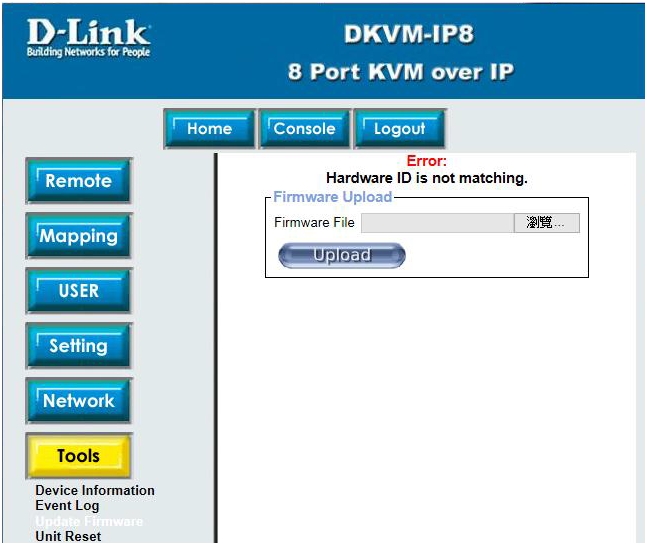Open the USER management section
Viewport: 647px width, 545px height.
pyautogui.click(x=78, y=291)
